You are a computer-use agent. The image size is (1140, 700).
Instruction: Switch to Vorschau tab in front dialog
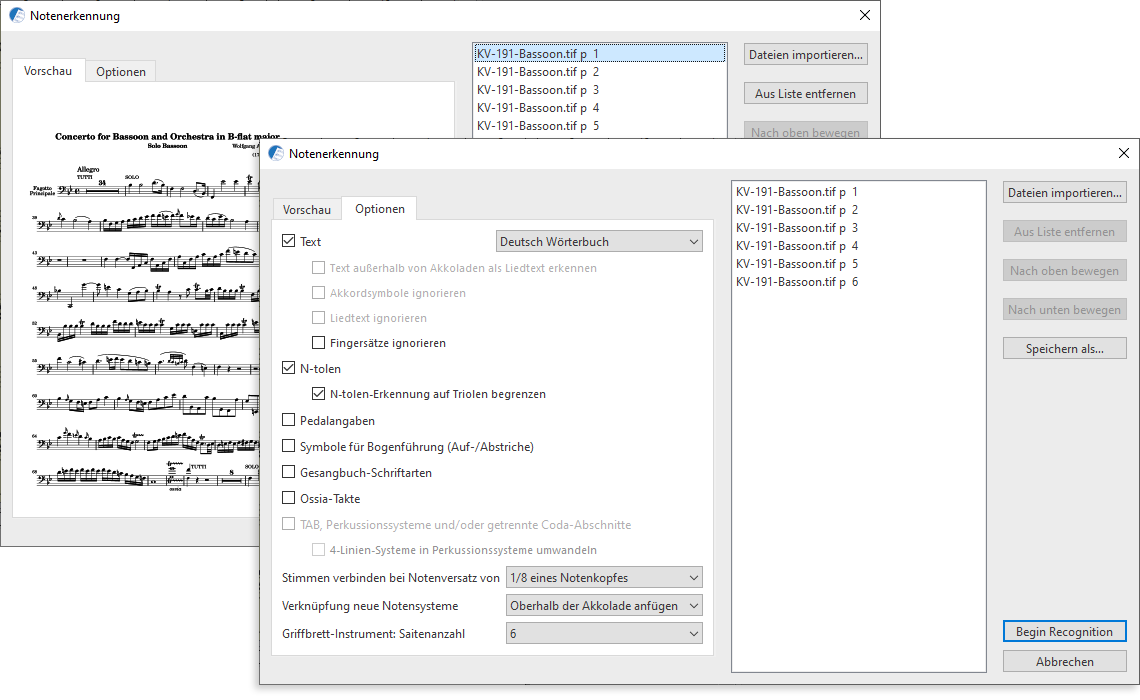click(306, 210)
